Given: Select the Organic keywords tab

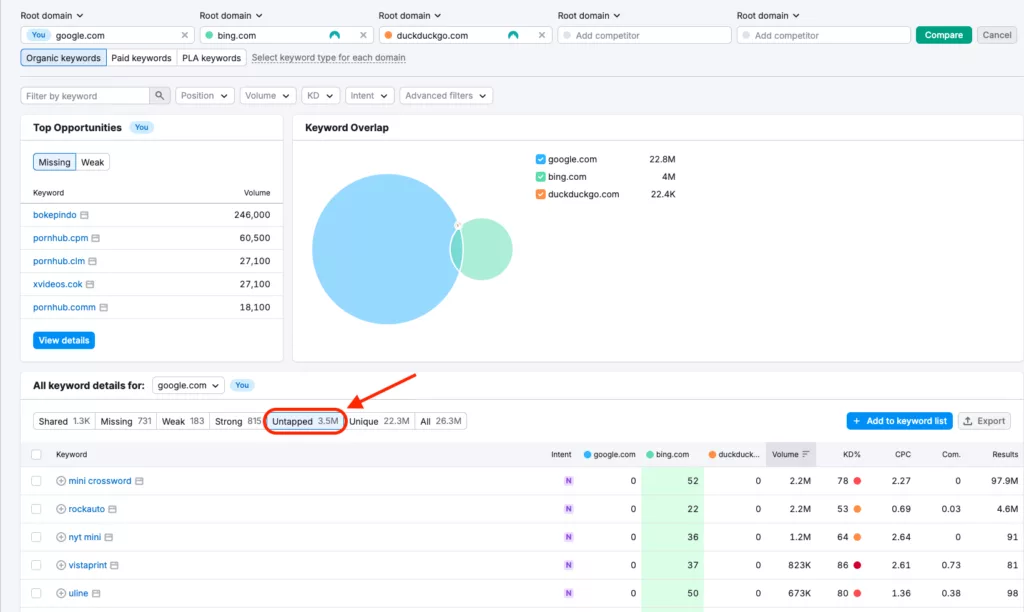Looking at the screenshot, I should (x=63, y=57).
